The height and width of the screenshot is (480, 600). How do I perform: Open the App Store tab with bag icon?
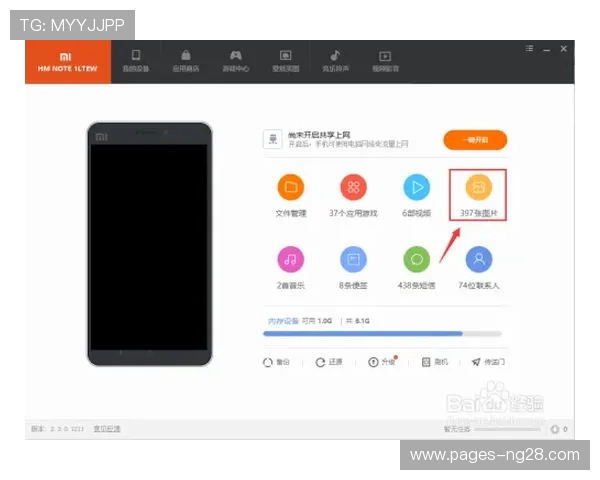click(x=186, y=61)
